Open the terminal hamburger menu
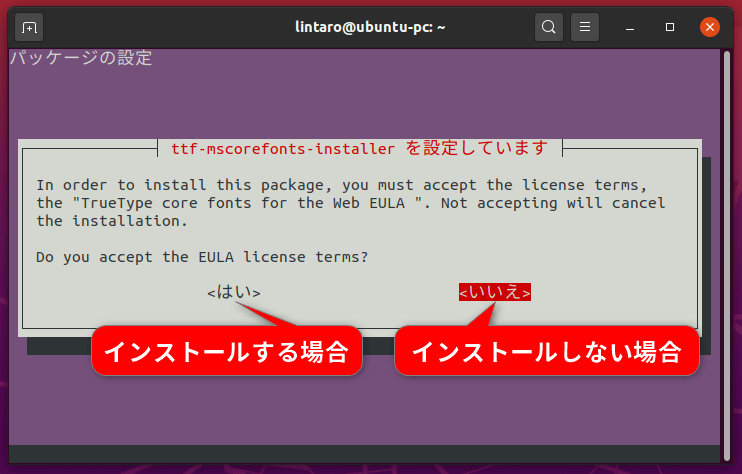The image size is (742, 474). (585, 27)
